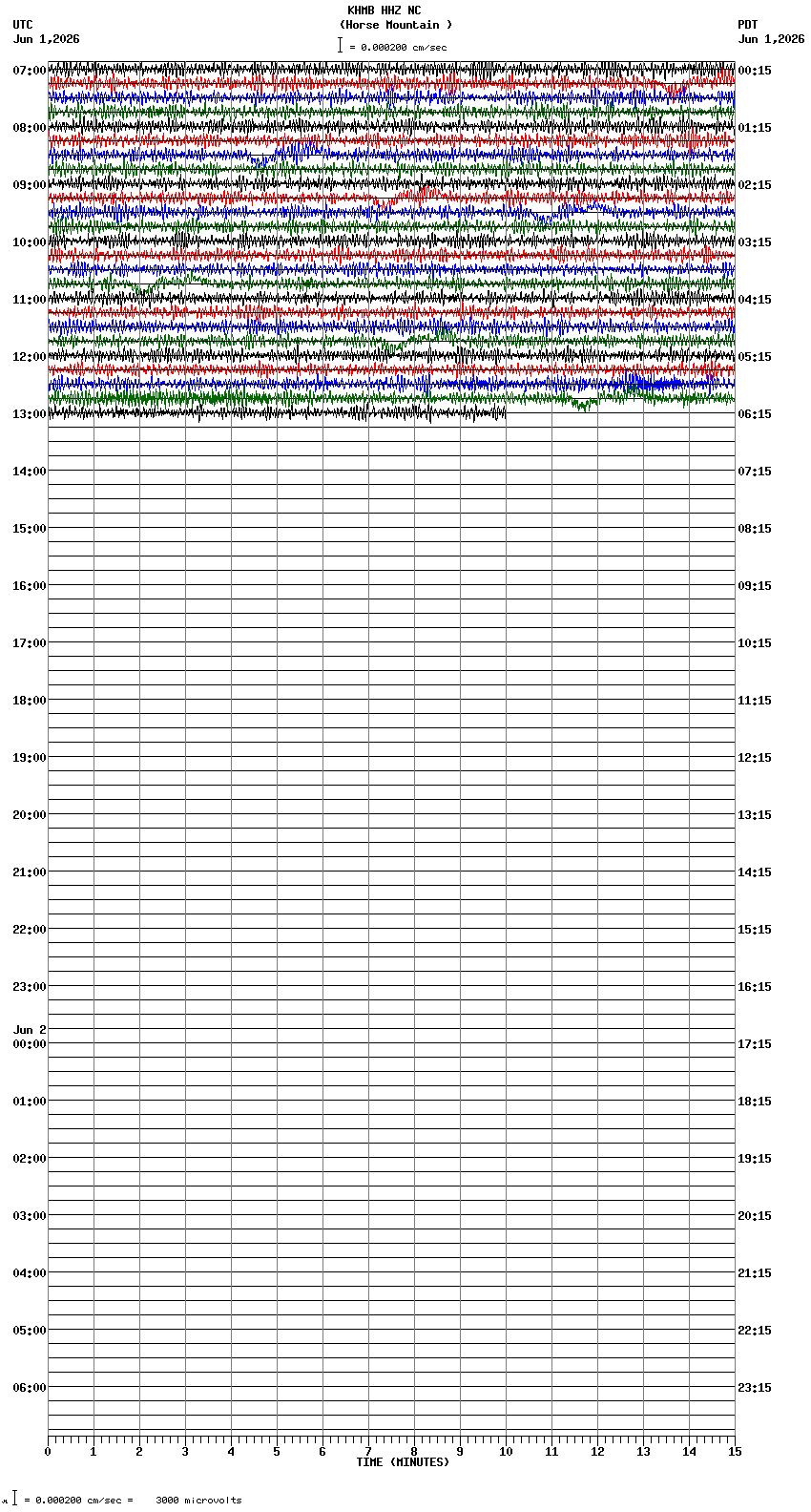Viewport: 811px width, 1512px height.
Task: Click the 03:15 PDT time label
Action: (x=755, y=242)
